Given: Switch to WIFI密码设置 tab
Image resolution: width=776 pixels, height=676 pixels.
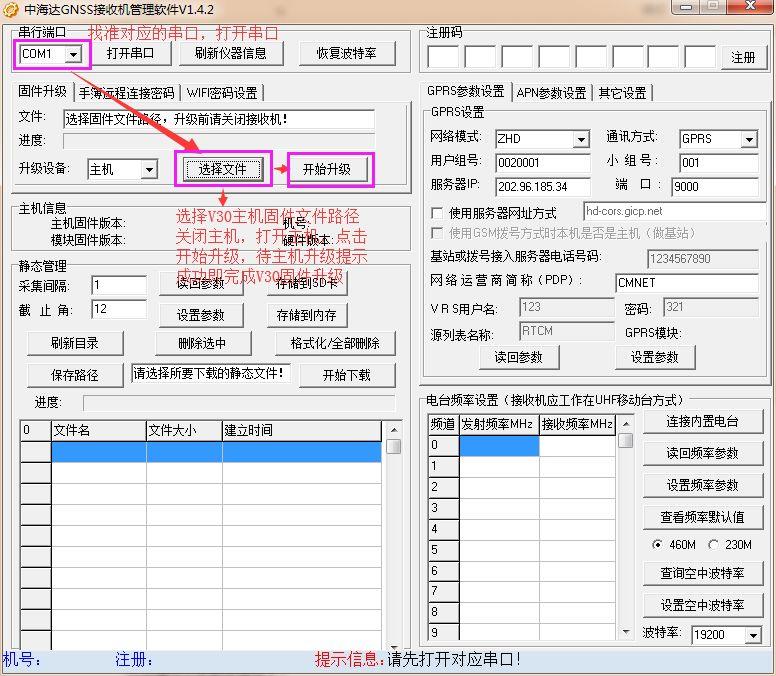Looking at the screenshot, I should pyautogui.click(x=222, y=93).
